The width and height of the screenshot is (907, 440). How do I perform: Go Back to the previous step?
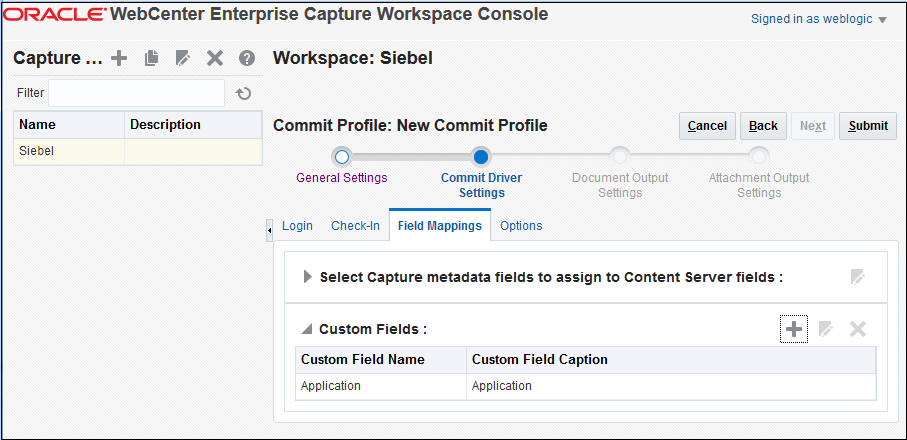(x=763, y=126)
